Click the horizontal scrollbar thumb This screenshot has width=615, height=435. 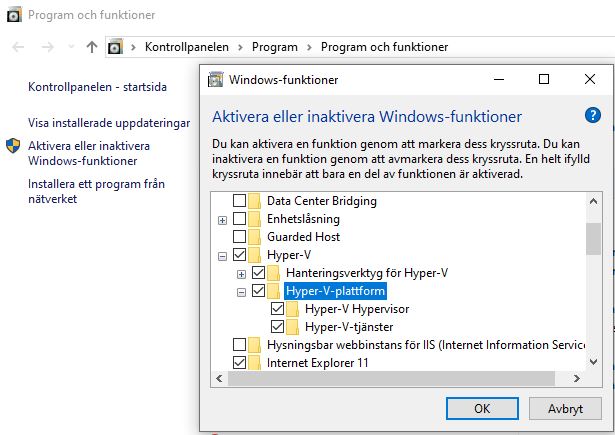coord(391,379)
